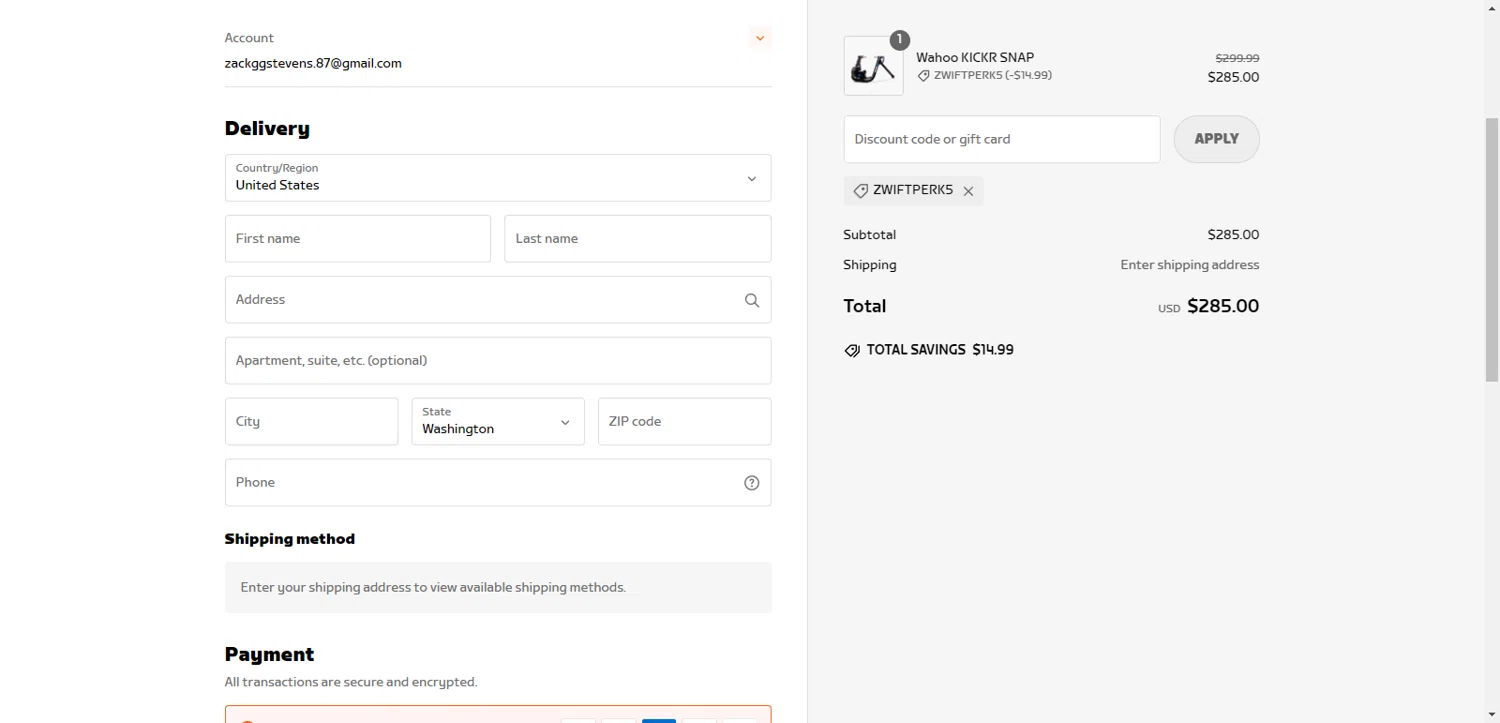Screen dimensions: 1500x723
Task: Click the Subtotal label
Action: [x=870, y=235]
